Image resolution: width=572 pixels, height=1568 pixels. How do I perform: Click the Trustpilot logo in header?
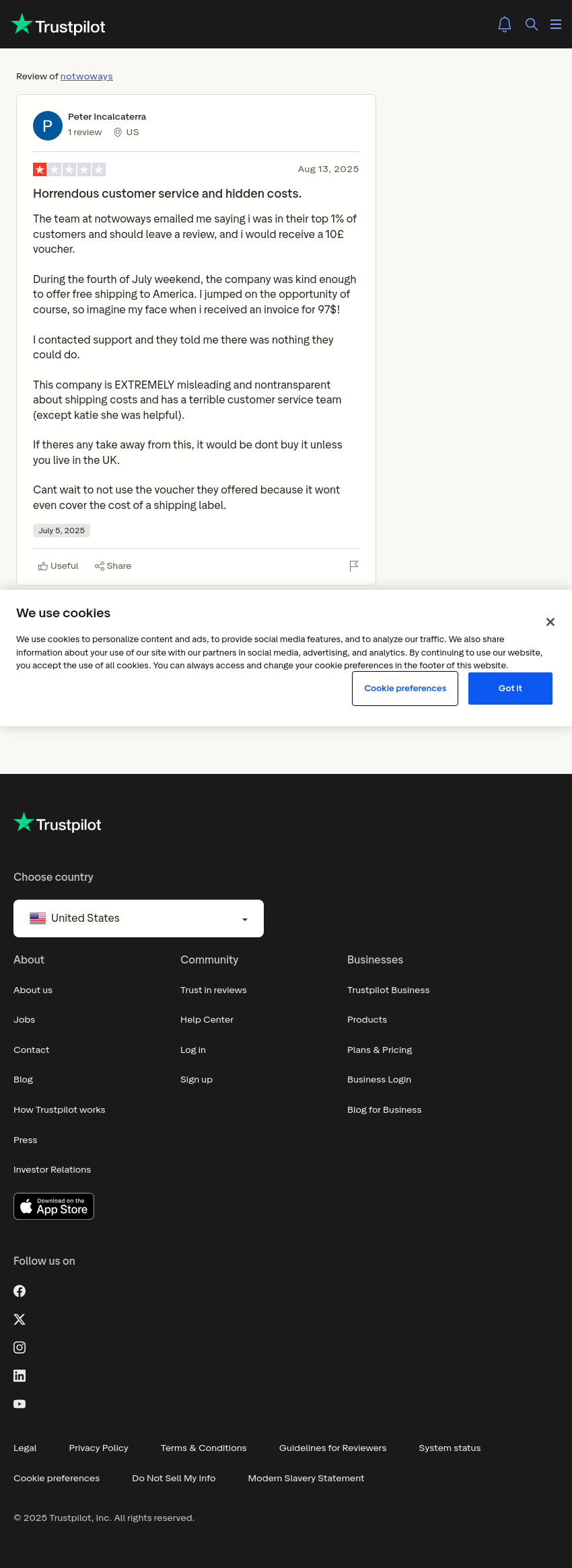[x=59, y=25]
